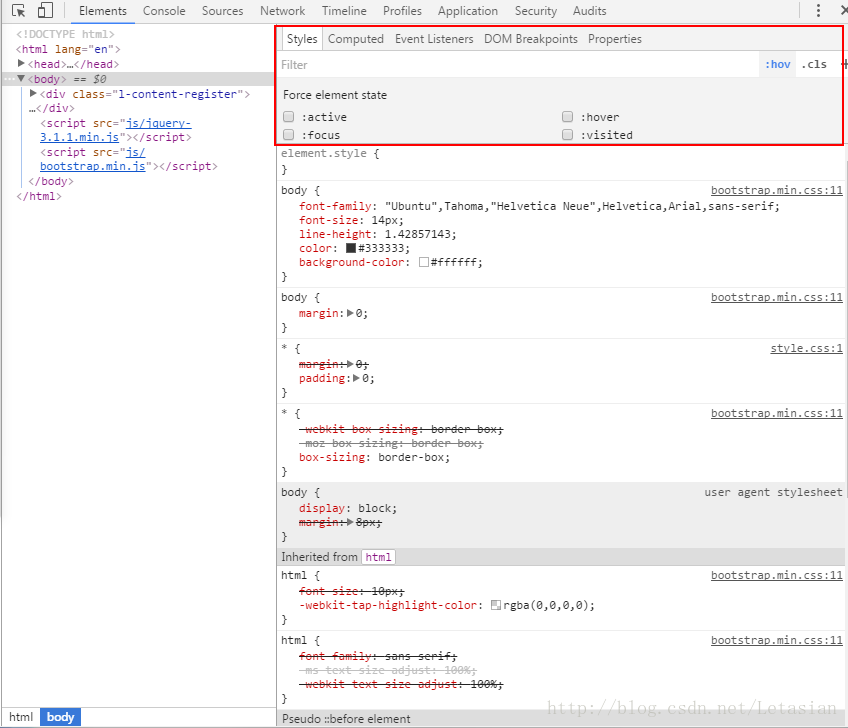The width and height of the screenshot is (848, 728).
Task: Select html in the breadcrumb bar
Action: (21, 717)
